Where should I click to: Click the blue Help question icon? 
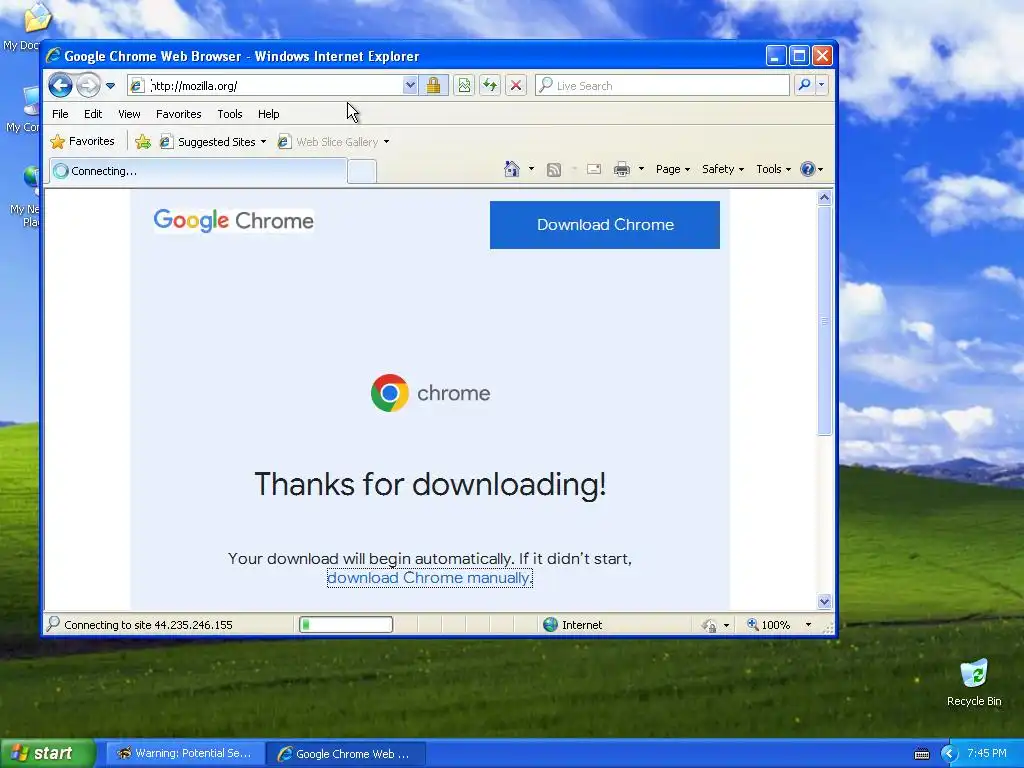(808, 169)
